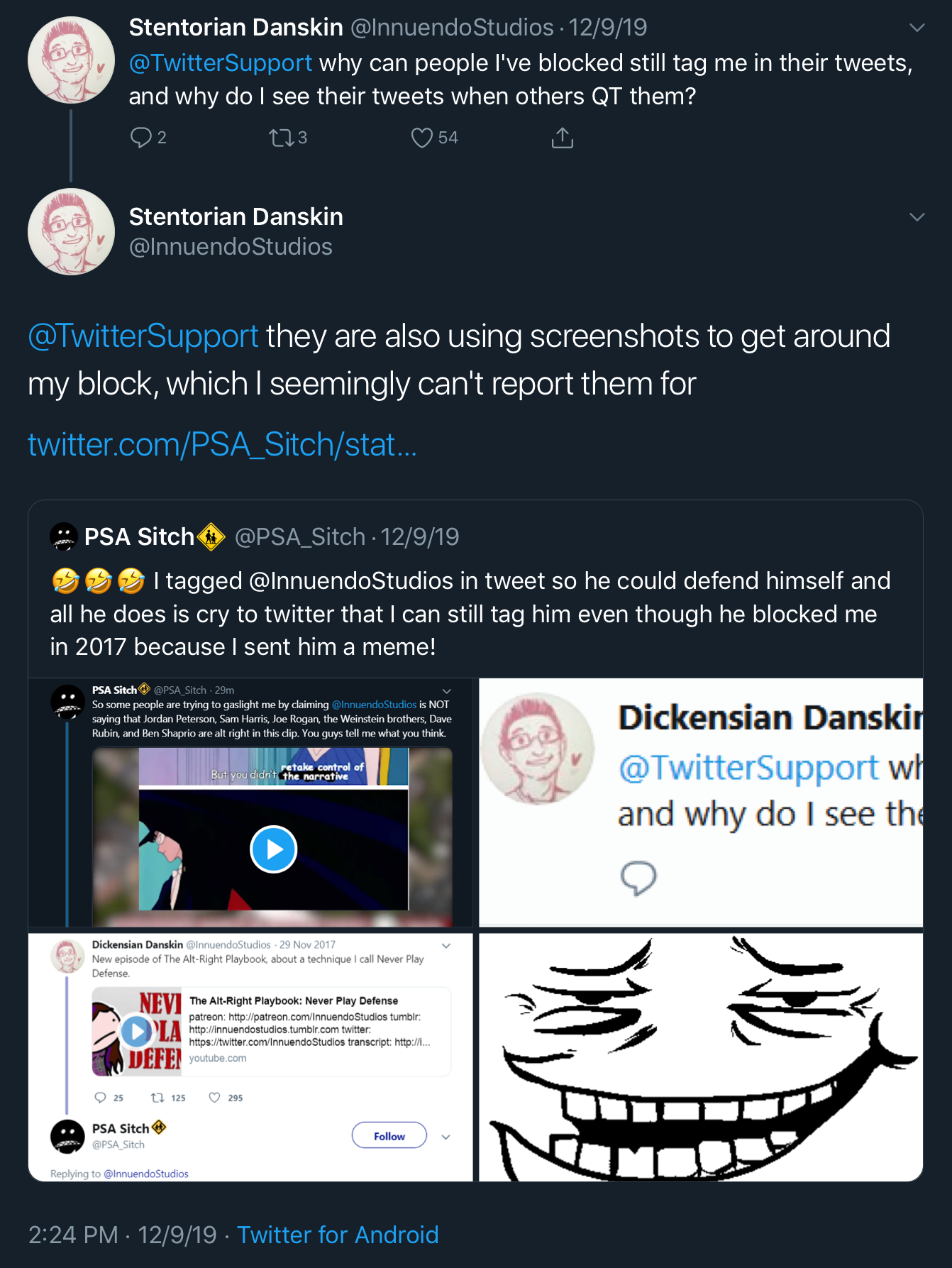This screenshot has height=1268, width=952.
Task: Open Alt-Right Playbook screenshot image thumbnail
Action: pos(250,1057)
